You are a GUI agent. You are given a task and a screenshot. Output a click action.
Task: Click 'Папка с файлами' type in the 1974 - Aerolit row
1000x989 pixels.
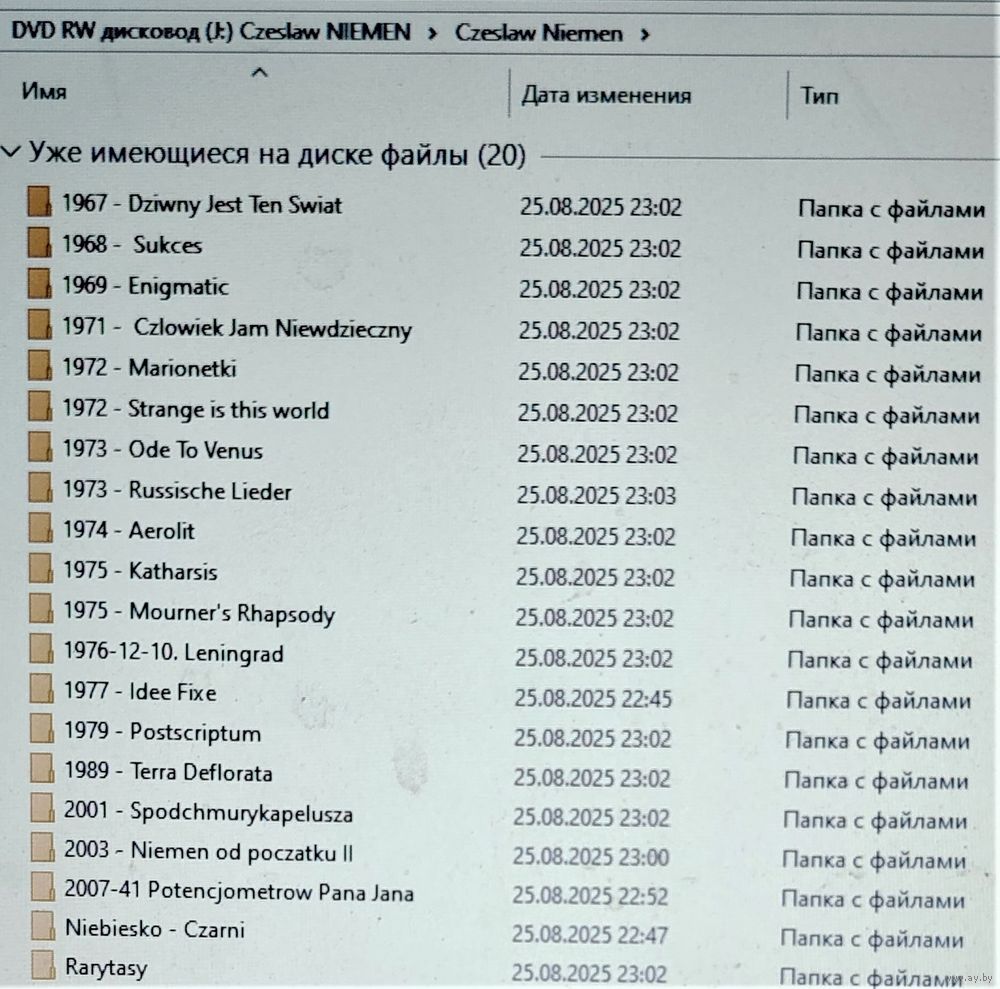[883, 539]
